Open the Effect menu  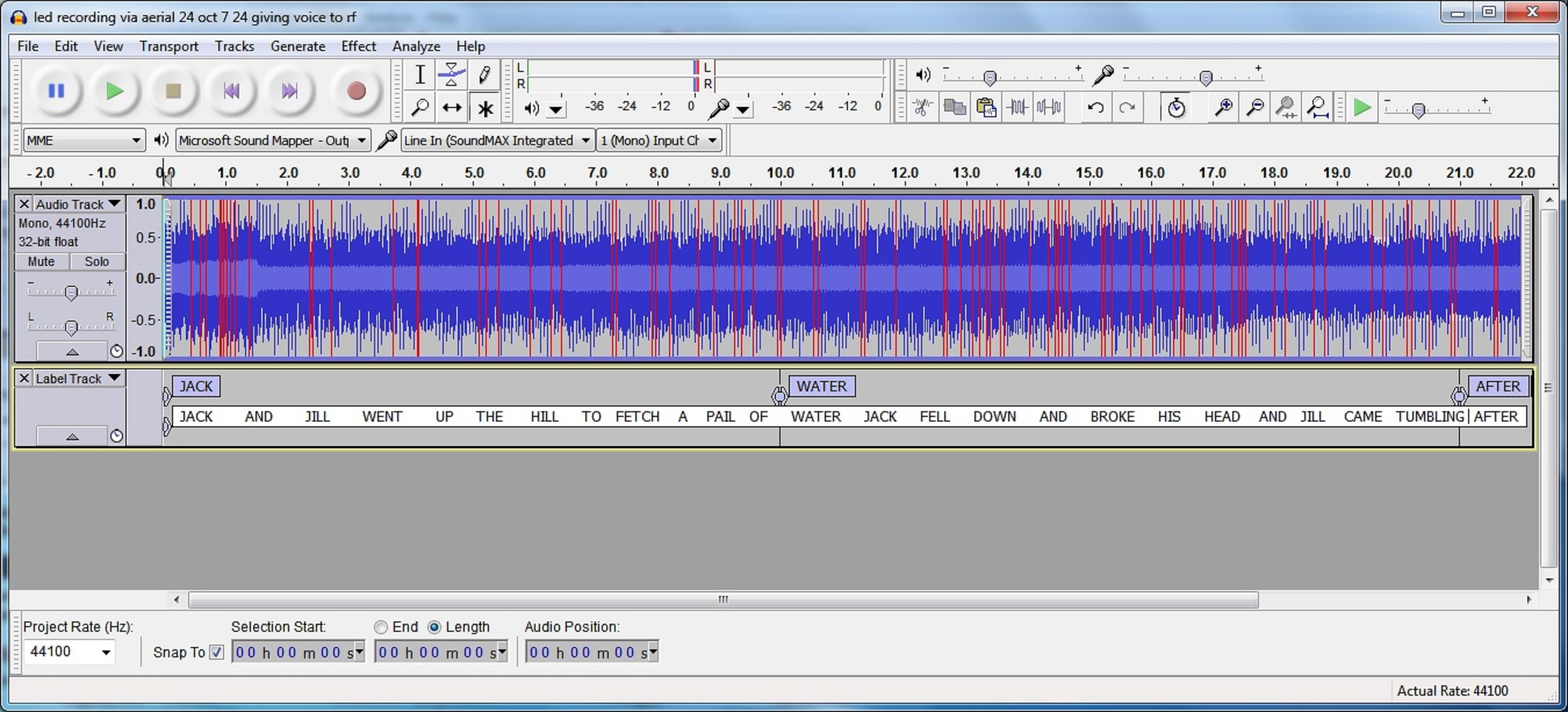(358, 46)
